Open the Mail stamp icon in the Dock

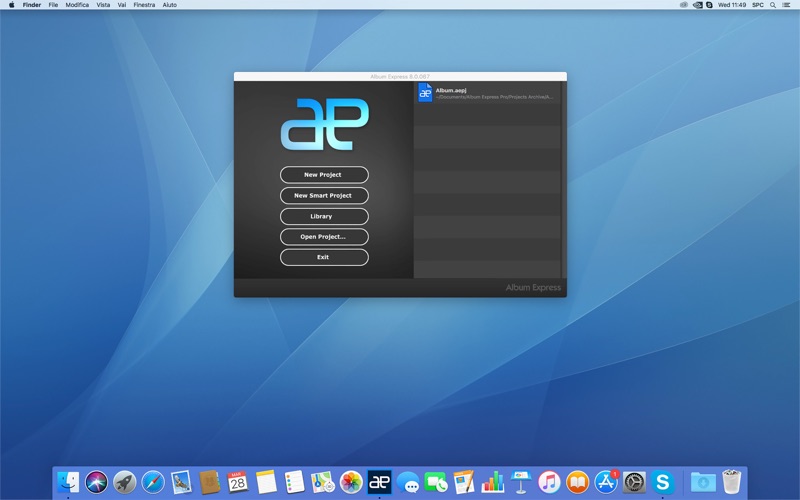tap(181, 482)
